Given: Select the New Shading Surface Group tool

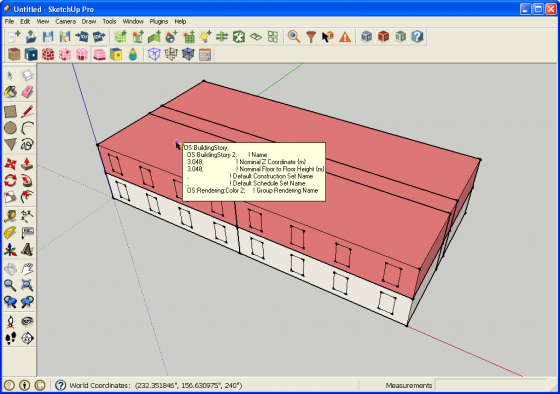Looking at the screenshot, I should point(138,37).
